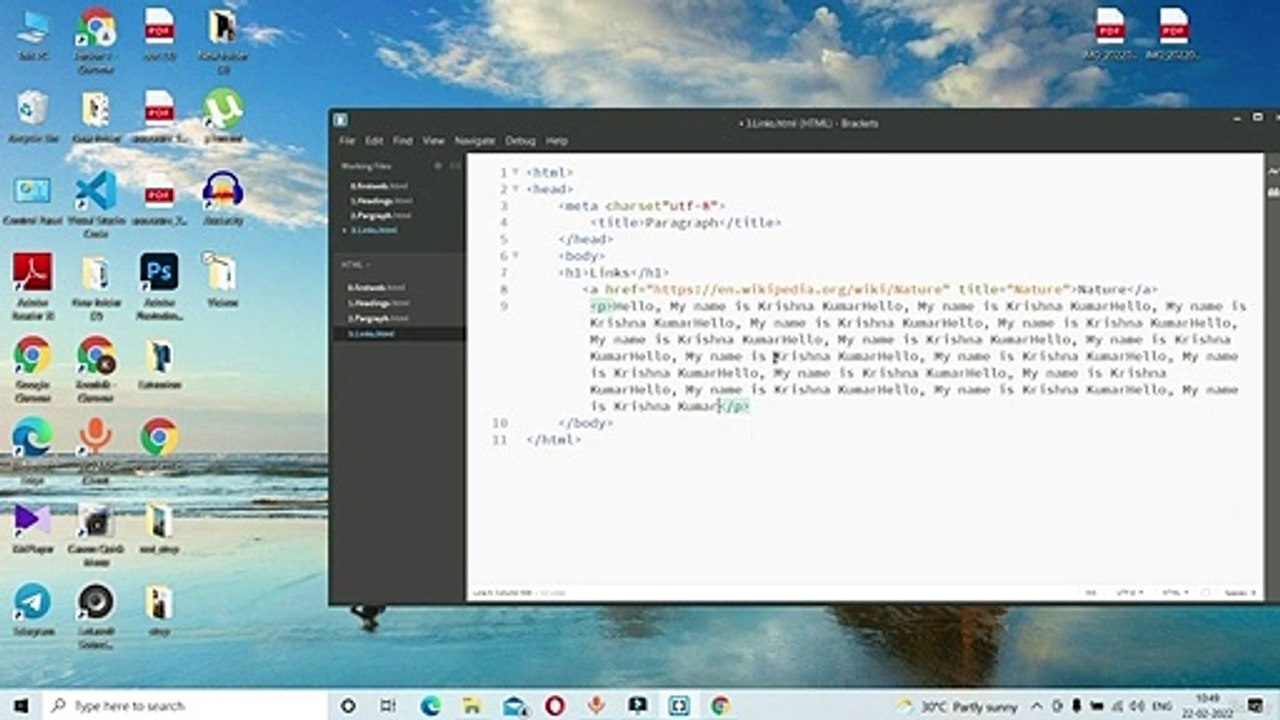1280x720 pixels.
Task: Select the Control Panel desktop icon
Action: pos(32,198)
